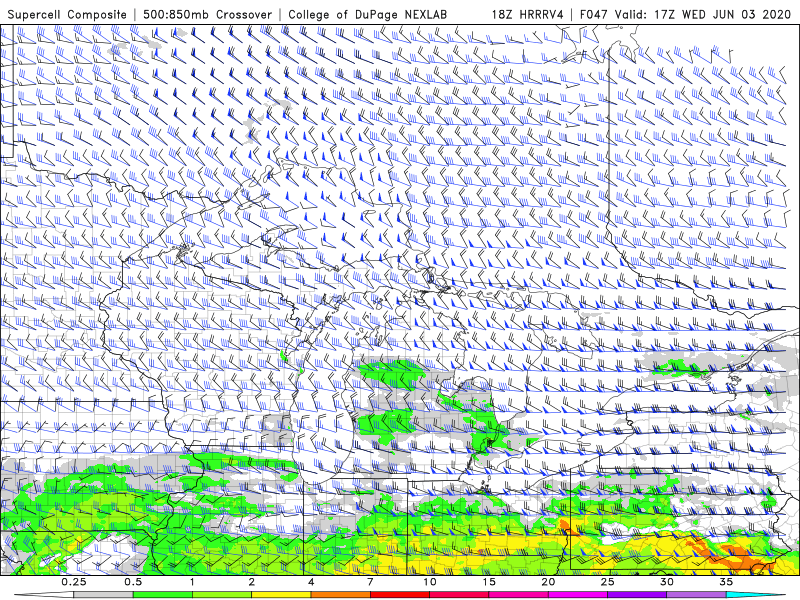Select the lime green 1–2 legend swatch
800x600 pixels.
[222, 595]
